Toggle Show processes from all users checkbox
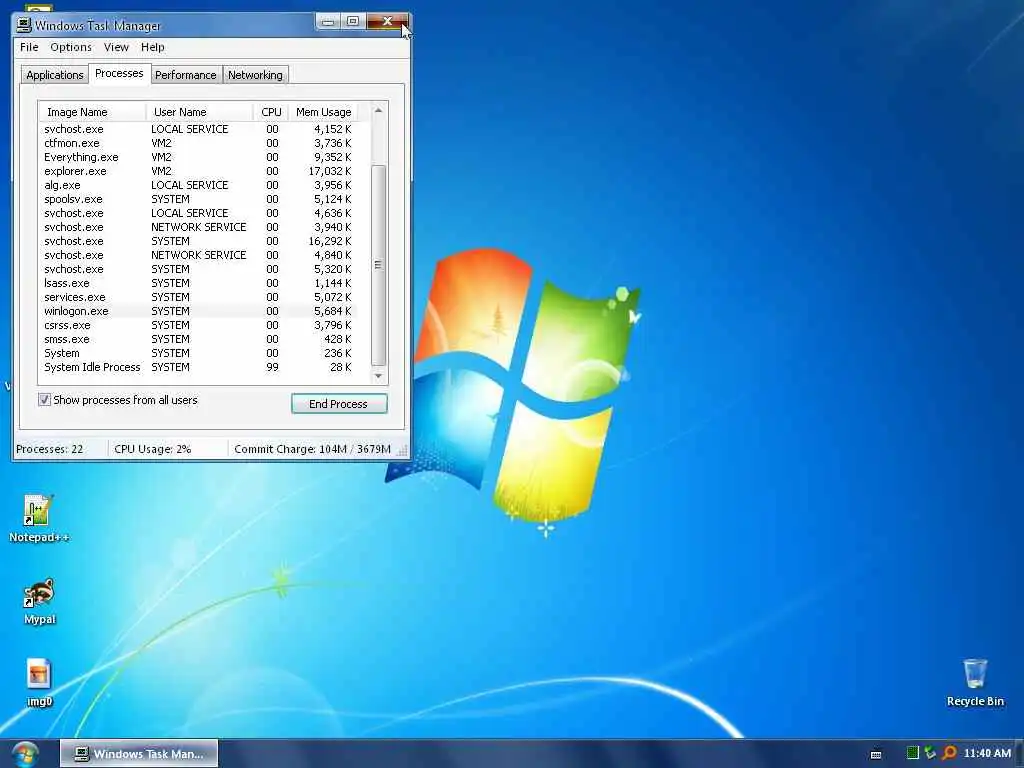Viewport: 1024px width, 768px height. pos(44,400)
